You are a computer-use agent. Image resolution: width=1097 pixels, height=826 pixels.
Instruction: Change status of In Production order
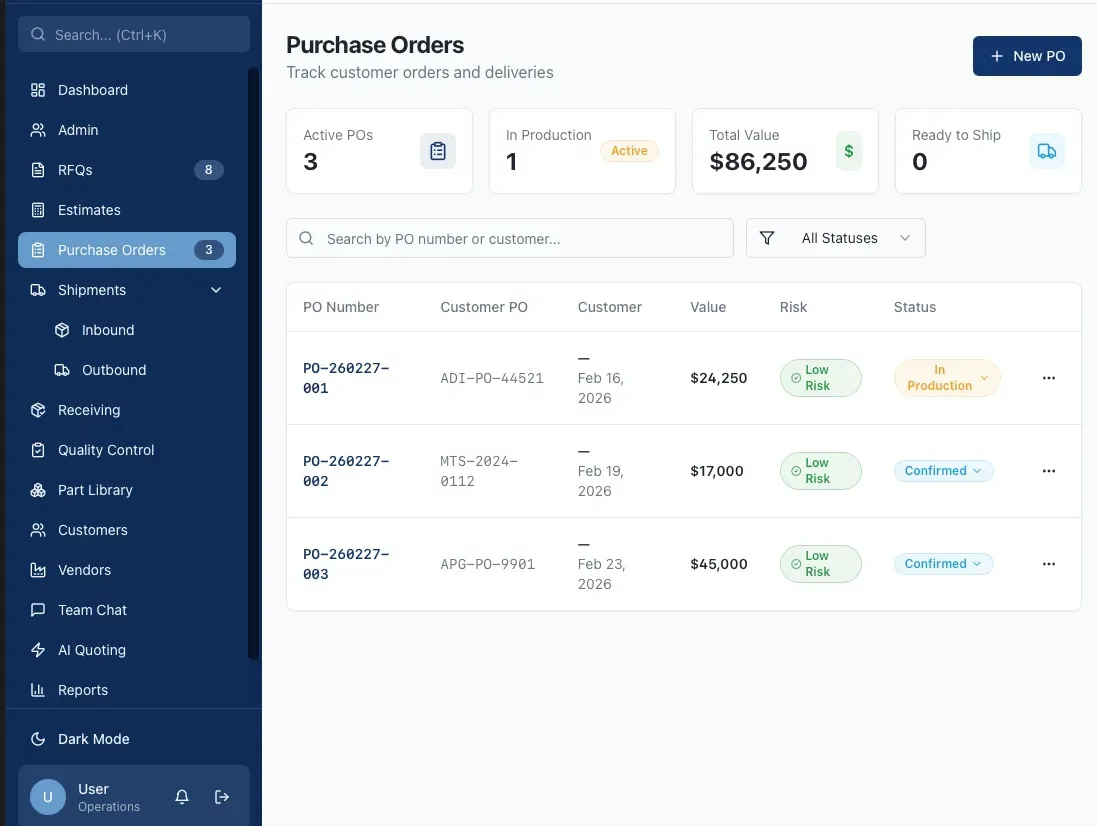click(947, 378)
